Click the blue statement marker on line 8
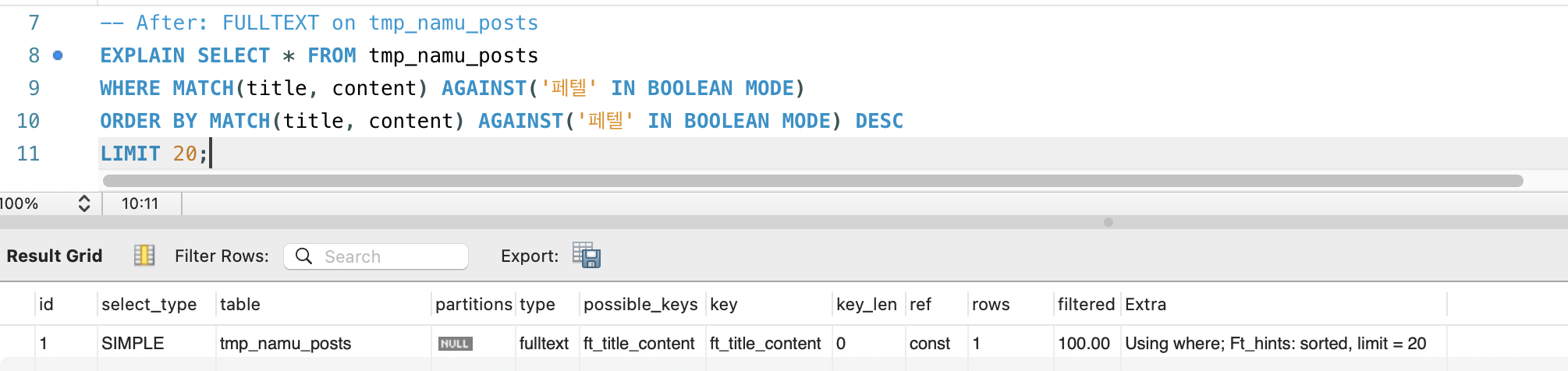The width and height of the screenshot is (1568, 371). pyautogui.click(x=58, y=55)
